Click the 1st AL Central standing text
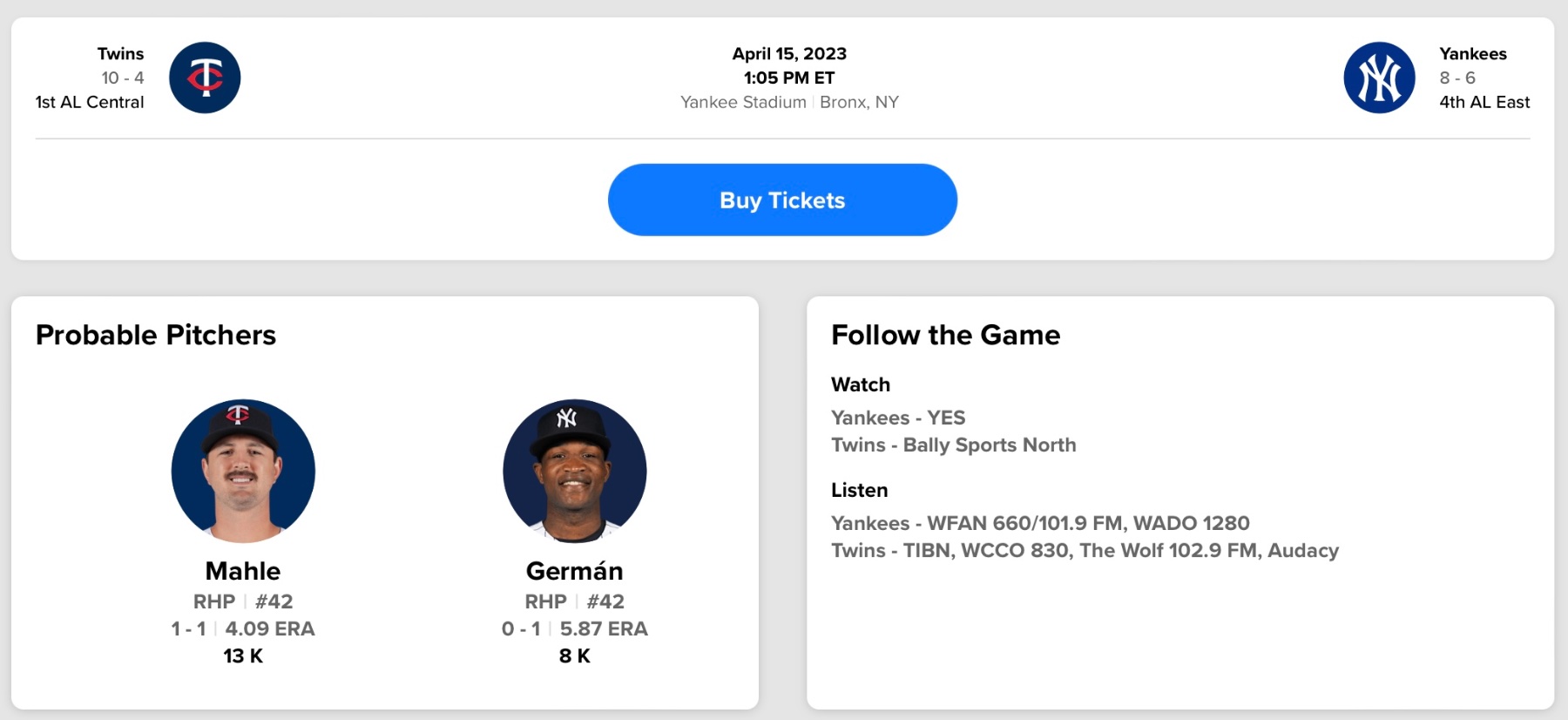Viewport: 1568px width, 720px height. tap(90, 102)
